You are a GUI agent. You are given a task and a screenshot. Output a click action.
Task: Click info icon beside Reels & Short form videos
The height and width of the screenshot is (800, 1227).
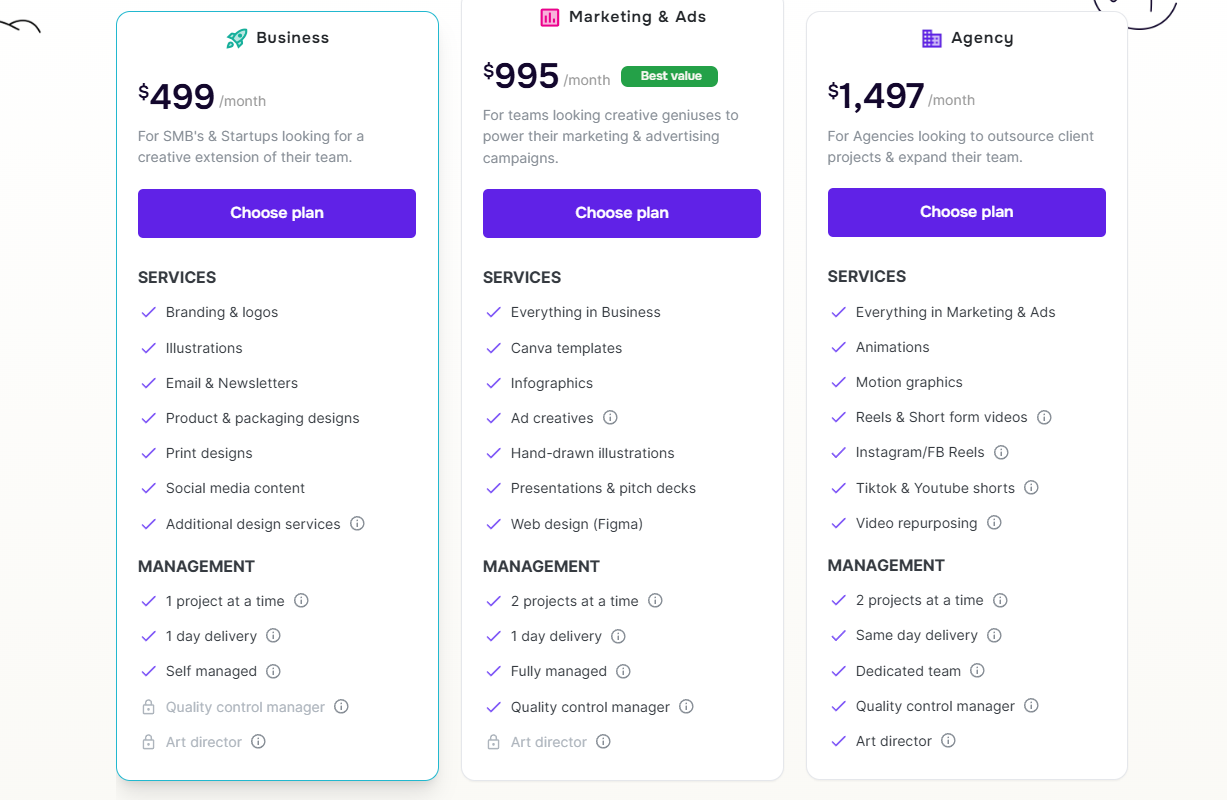1044,417
